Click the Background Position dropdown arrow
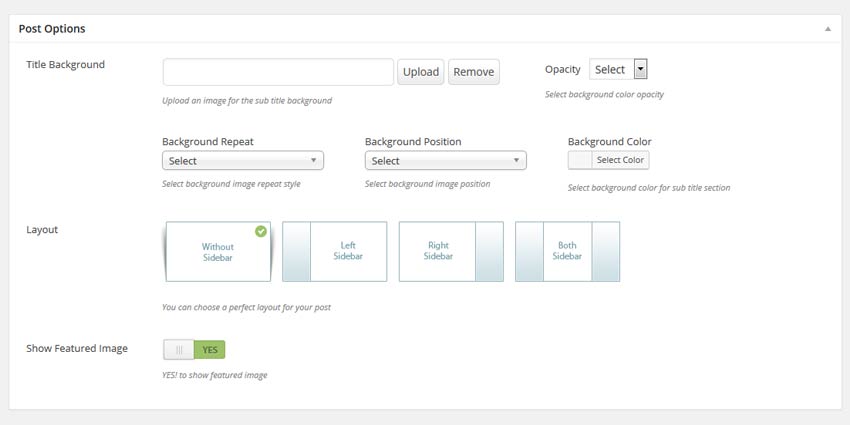Image resolution: width=850 pixels, height=425 pixels. click(516, 160)
